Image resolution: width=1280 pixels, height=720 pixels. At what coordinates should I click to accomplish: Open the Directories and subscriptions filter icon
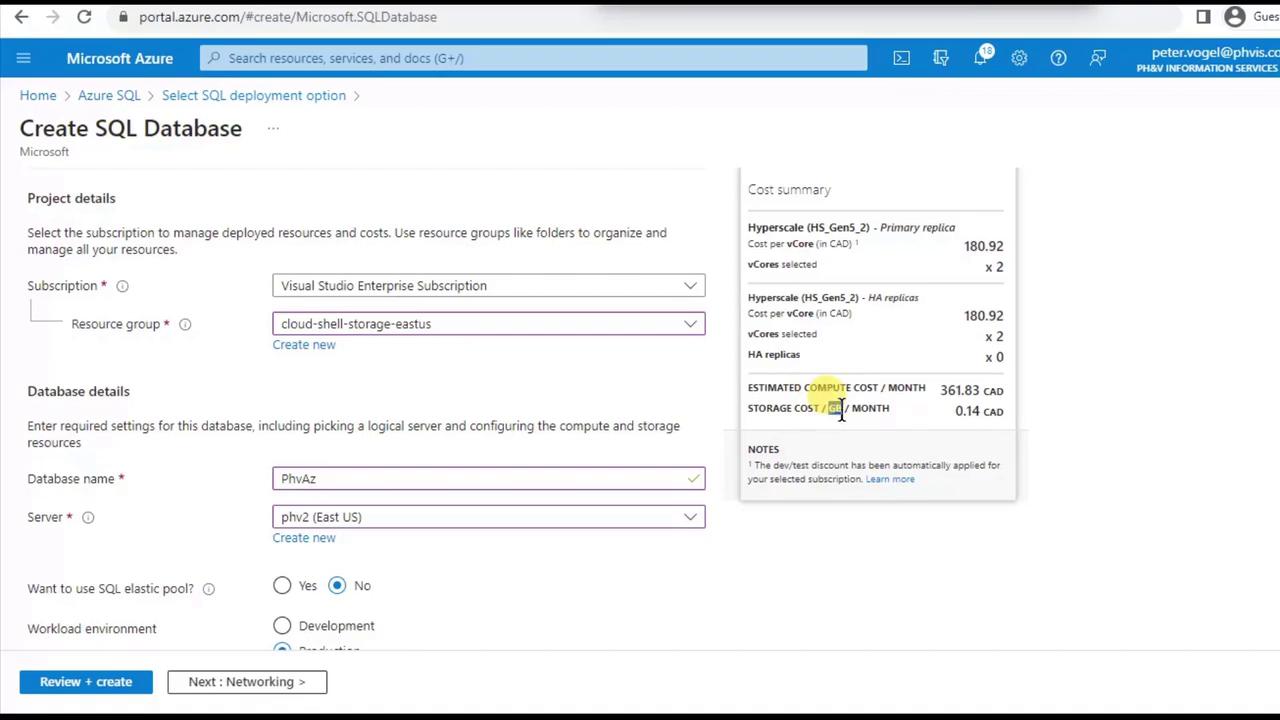941,58
